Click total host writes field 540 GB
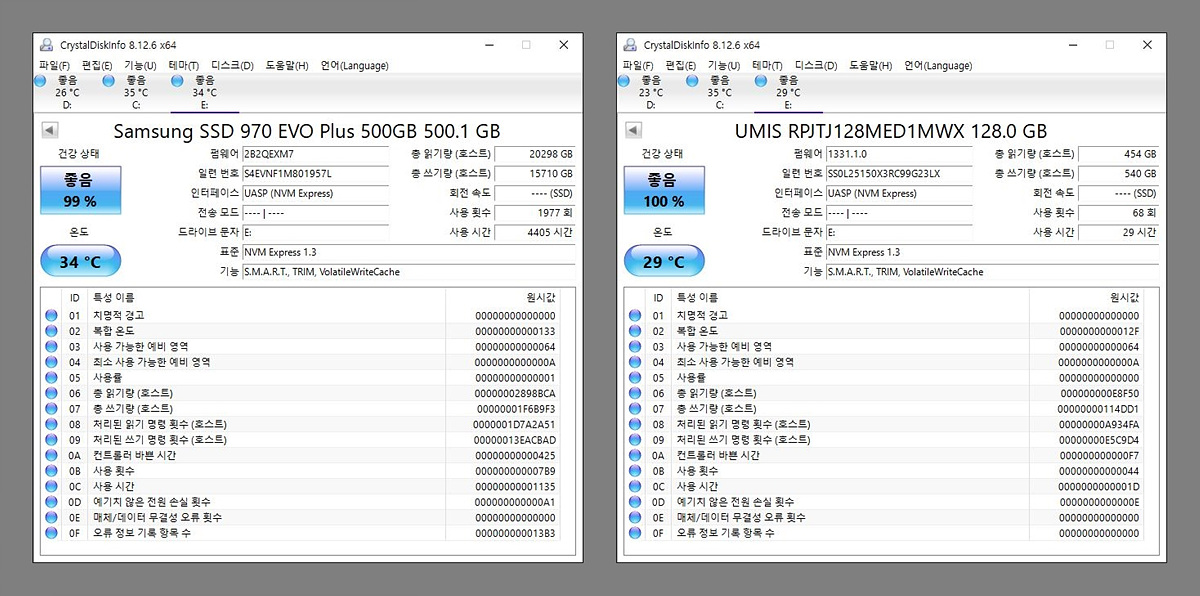The height and width of the screenshot is (596, 1200). (x=1119, y=174)
